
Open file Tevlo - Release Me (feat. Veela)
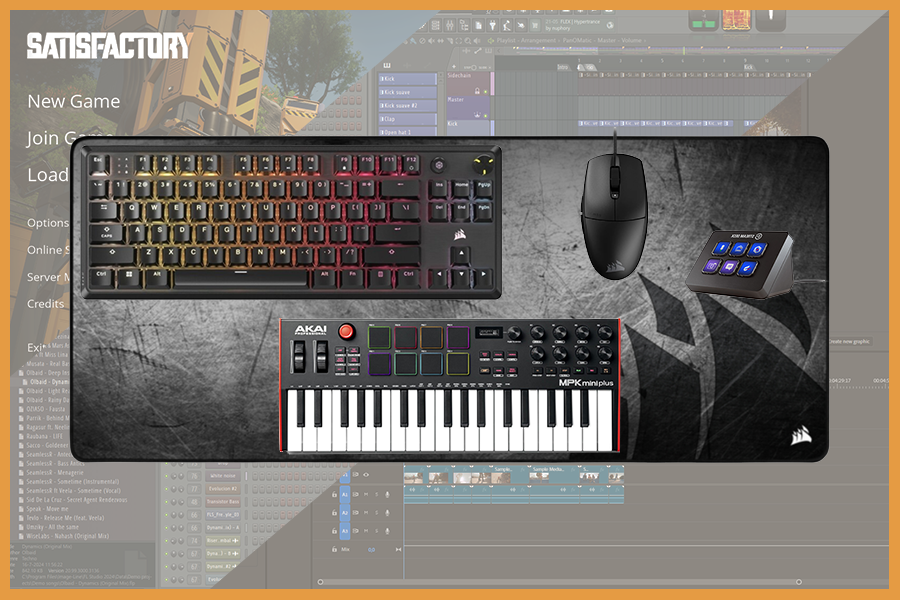63,518
